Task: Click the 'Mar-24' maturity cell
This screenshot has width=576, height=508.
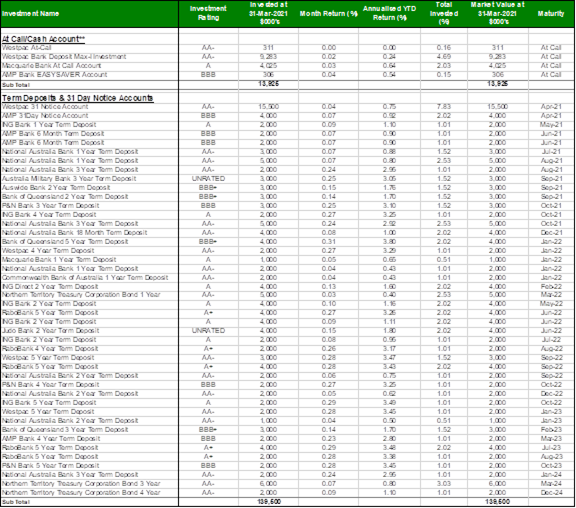Action: [x=551, y=484]
